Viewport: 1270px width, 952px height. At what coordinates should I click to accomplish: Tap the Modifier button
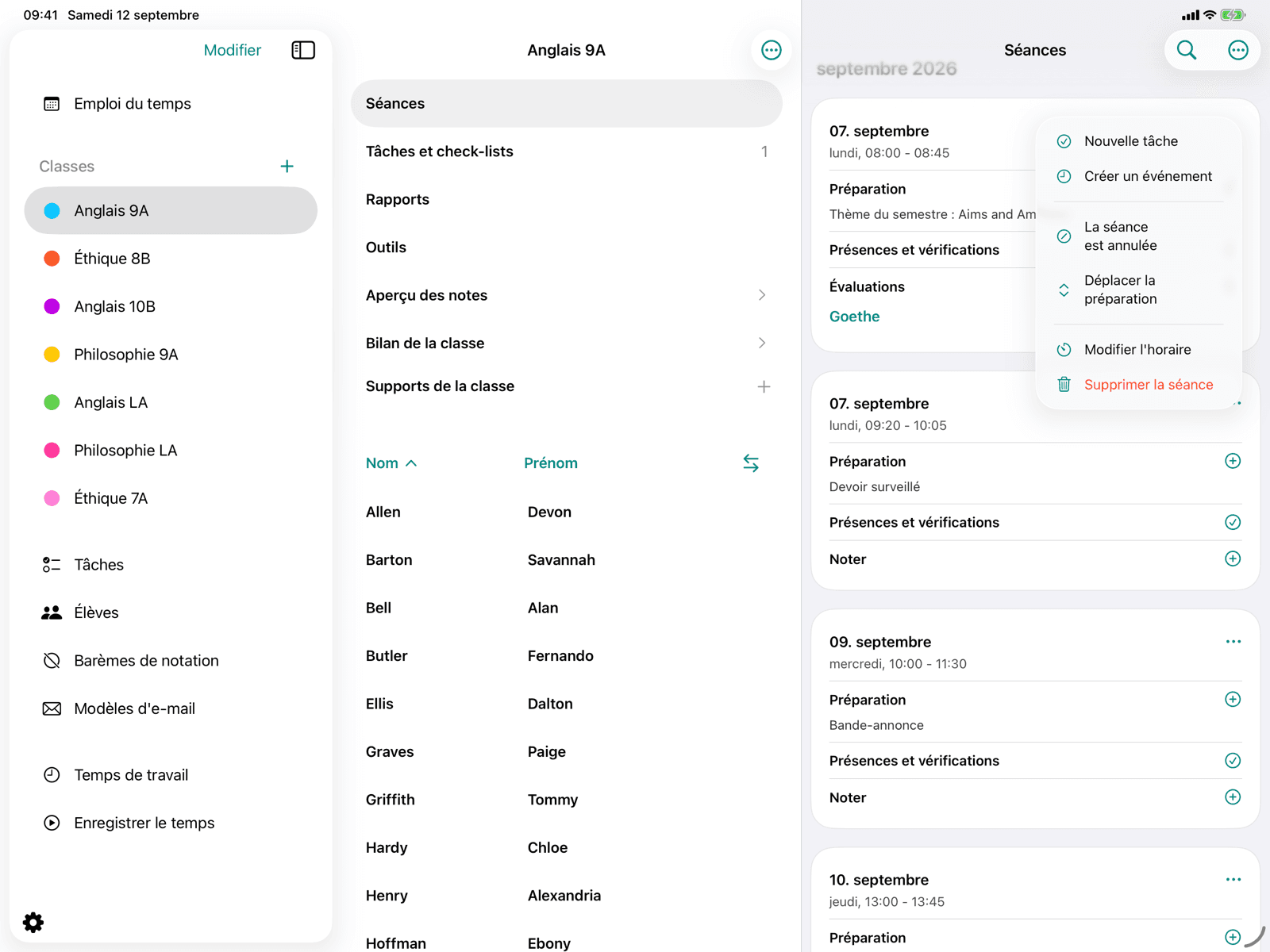coord(232,50)
